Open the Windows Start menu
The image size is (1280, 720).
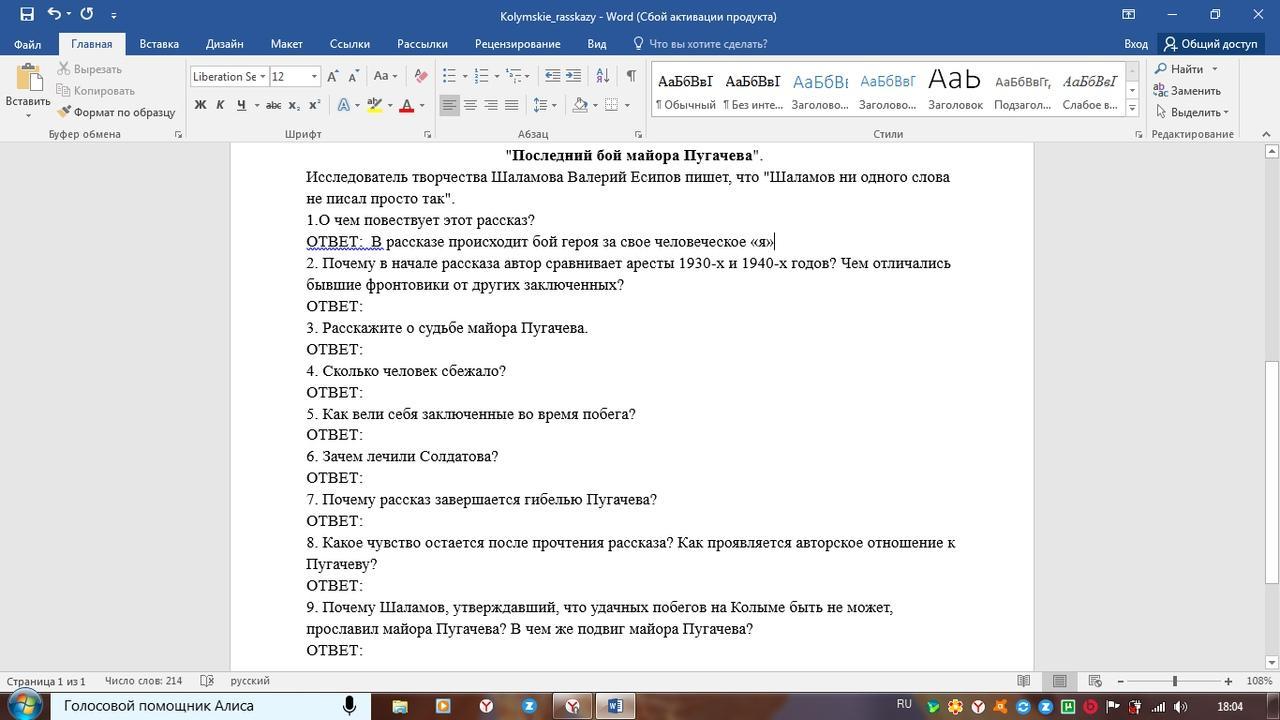[24, 706]
